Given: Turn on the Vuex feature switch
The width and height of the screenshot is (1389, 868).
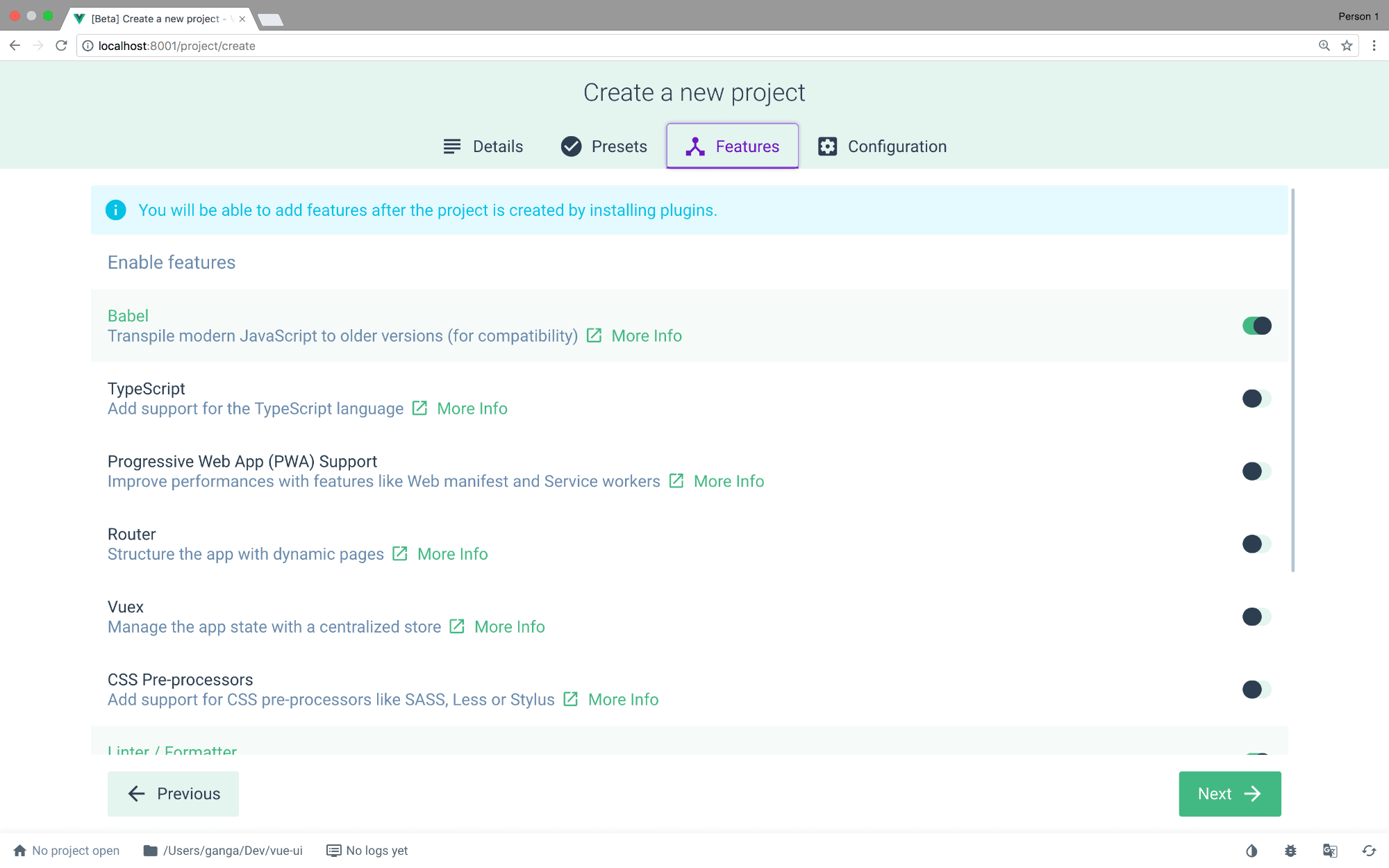Looking at the screenshot, I should tap(1256, 617).
